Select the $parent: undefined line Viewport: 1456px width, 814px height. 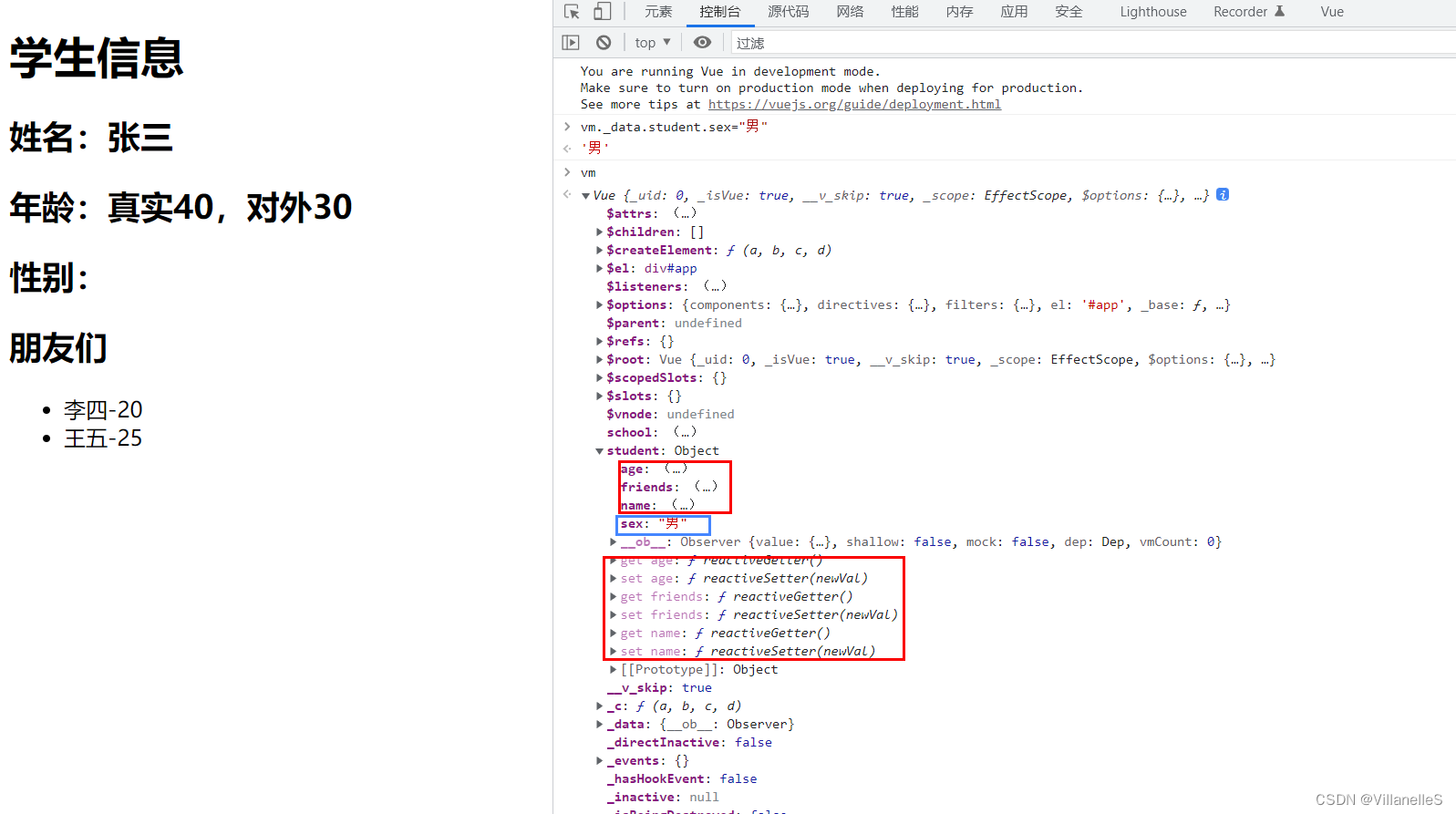674,323
